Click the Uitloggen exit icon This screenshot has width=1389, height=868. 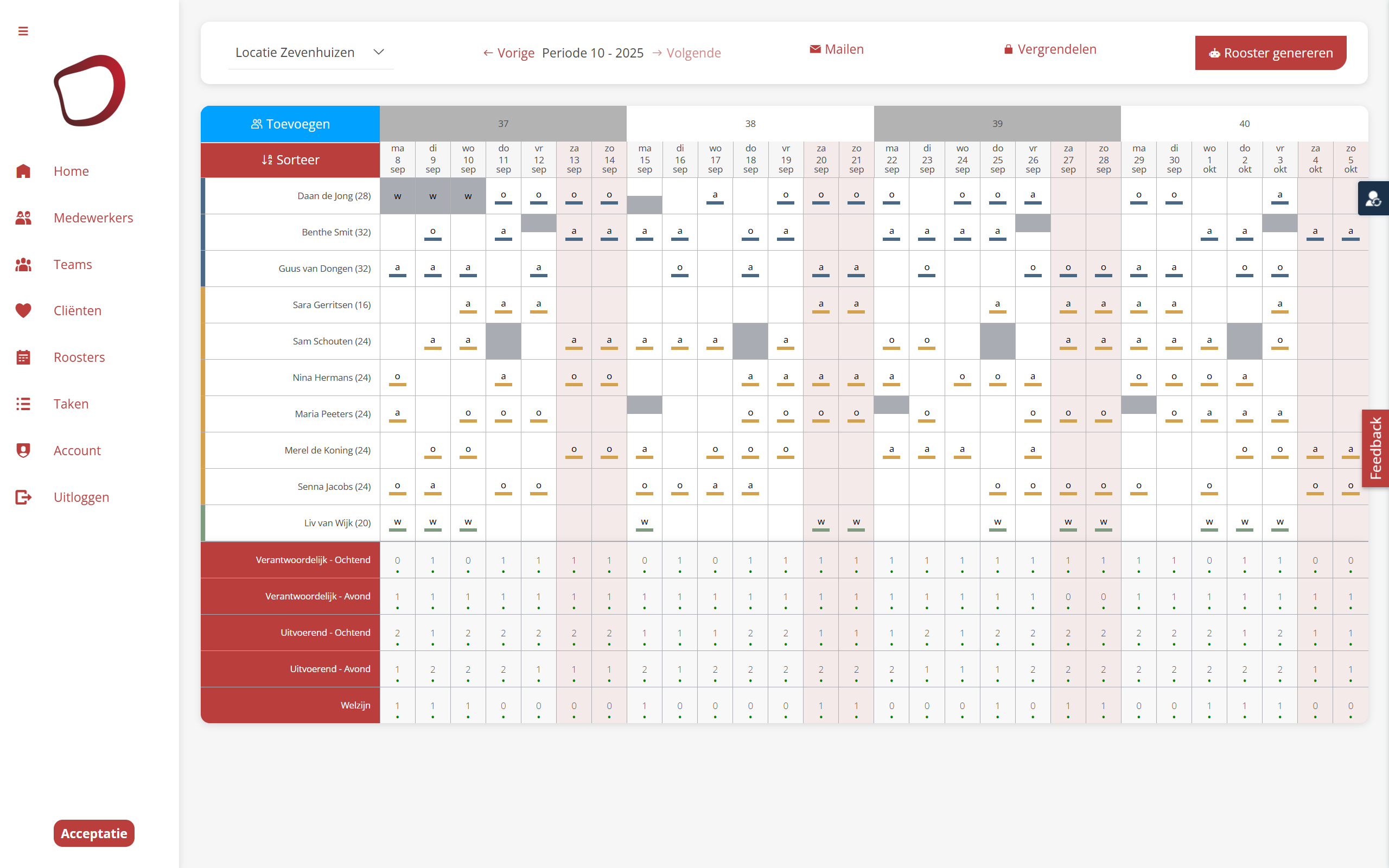point(23,497)
